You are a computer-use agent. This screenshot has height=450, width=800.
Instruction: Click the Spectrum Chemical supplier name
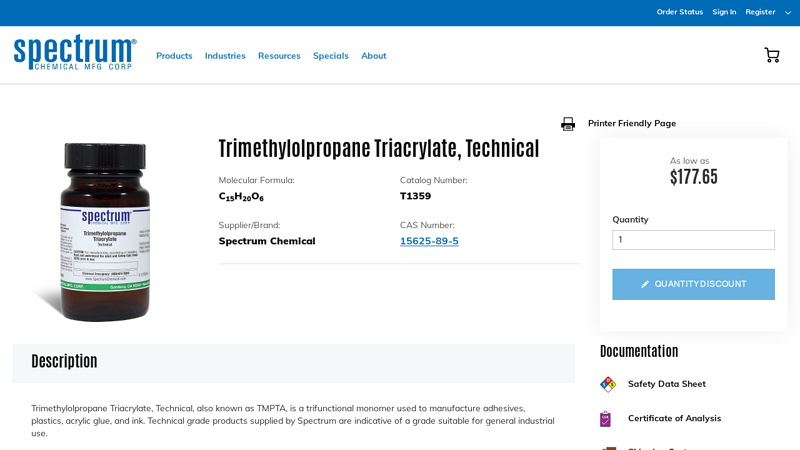(x=267, y=241)
